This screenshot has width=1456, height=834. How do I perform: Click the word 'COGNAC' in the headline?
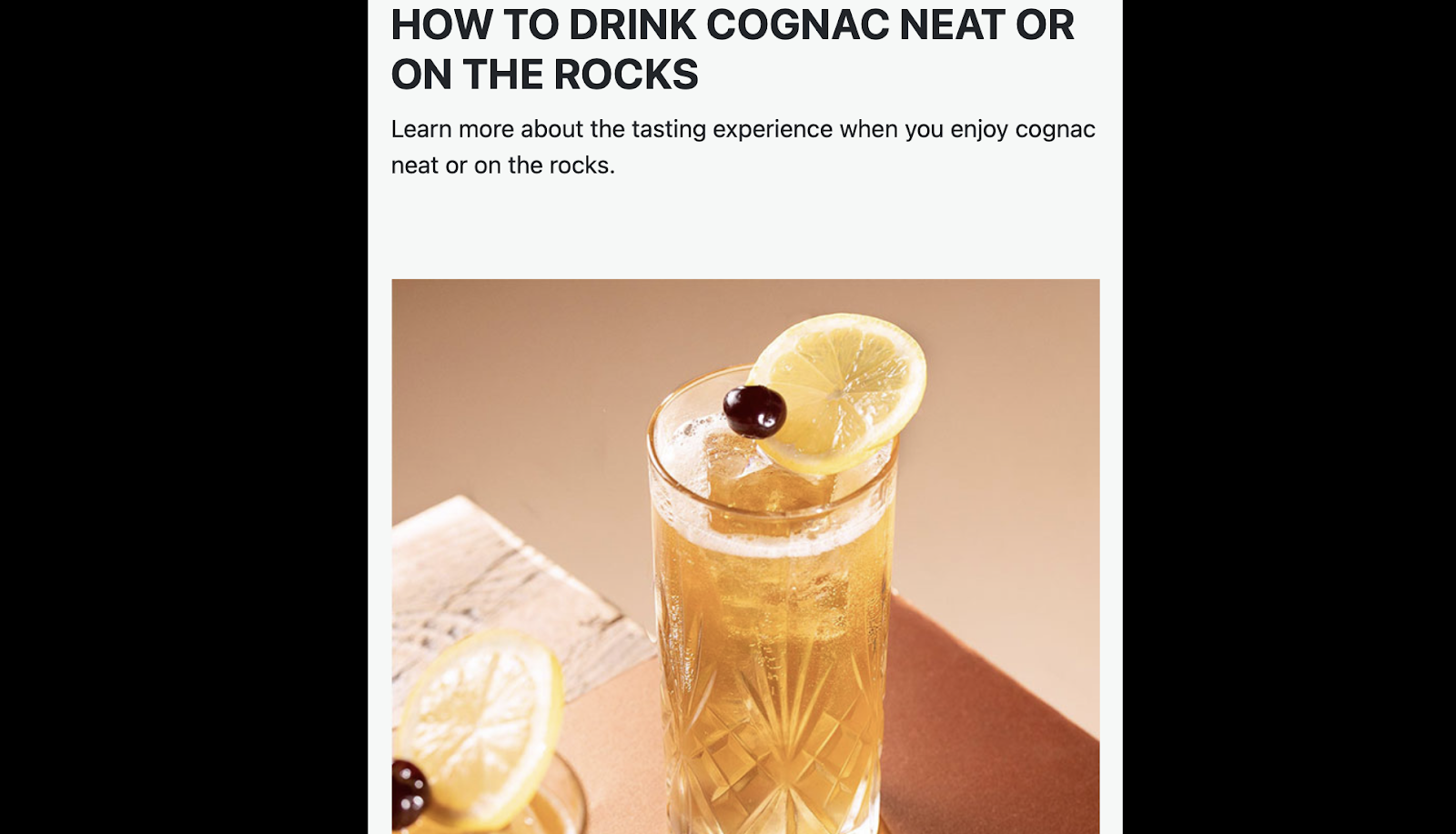(x=798, y=25)
